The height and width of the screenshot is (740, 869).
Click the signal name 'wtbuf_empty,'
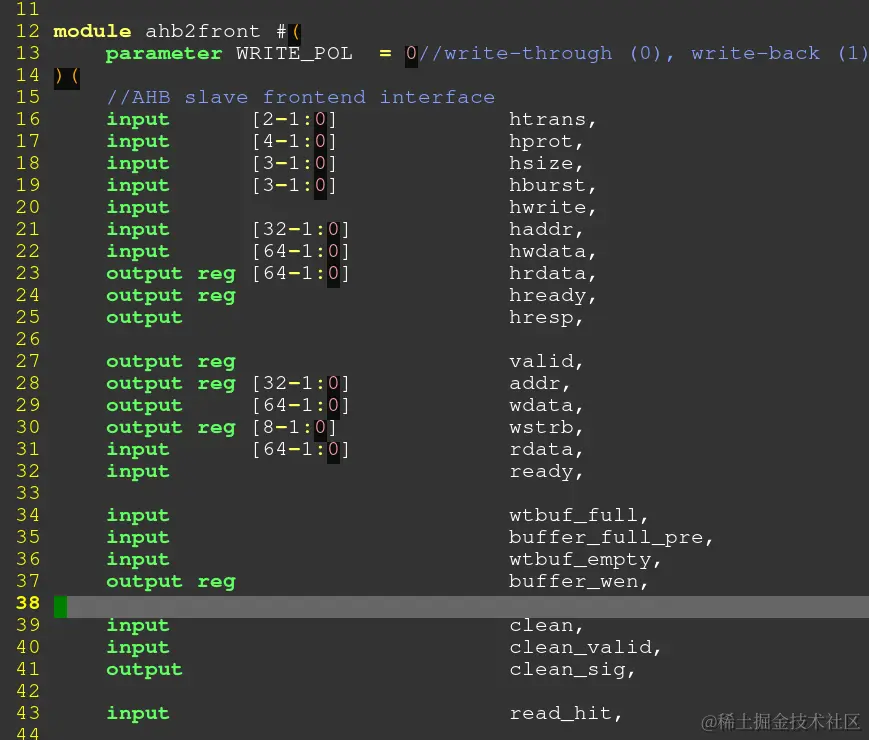pos(585,560)
